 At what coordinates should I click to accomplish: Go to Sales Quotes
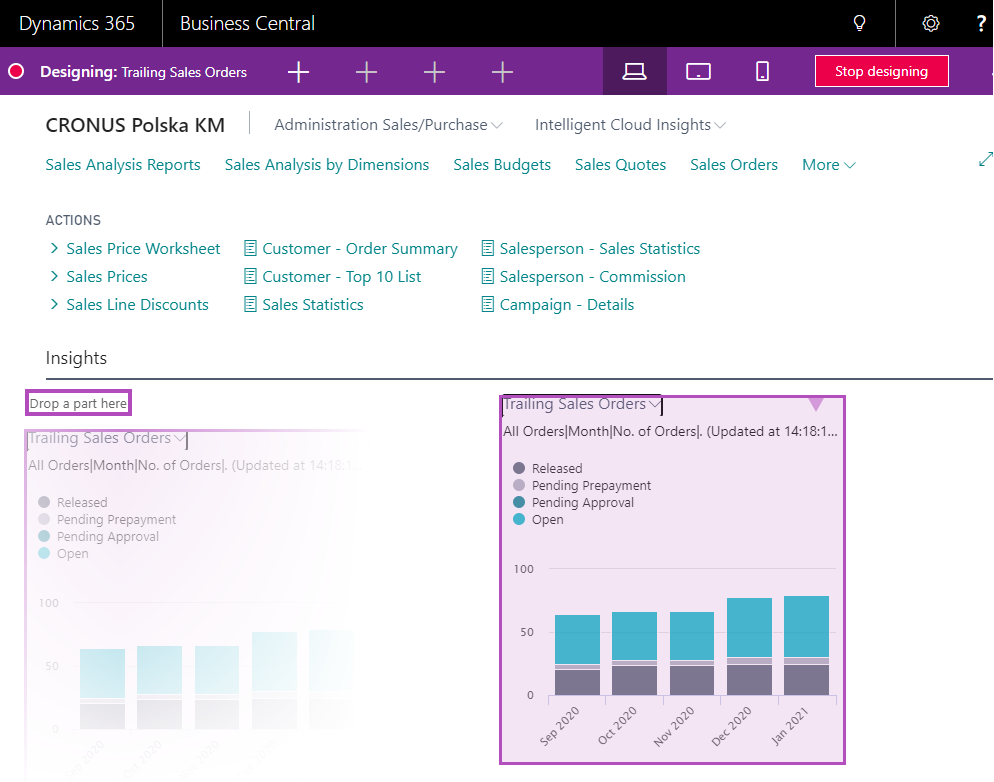[620, 165]
